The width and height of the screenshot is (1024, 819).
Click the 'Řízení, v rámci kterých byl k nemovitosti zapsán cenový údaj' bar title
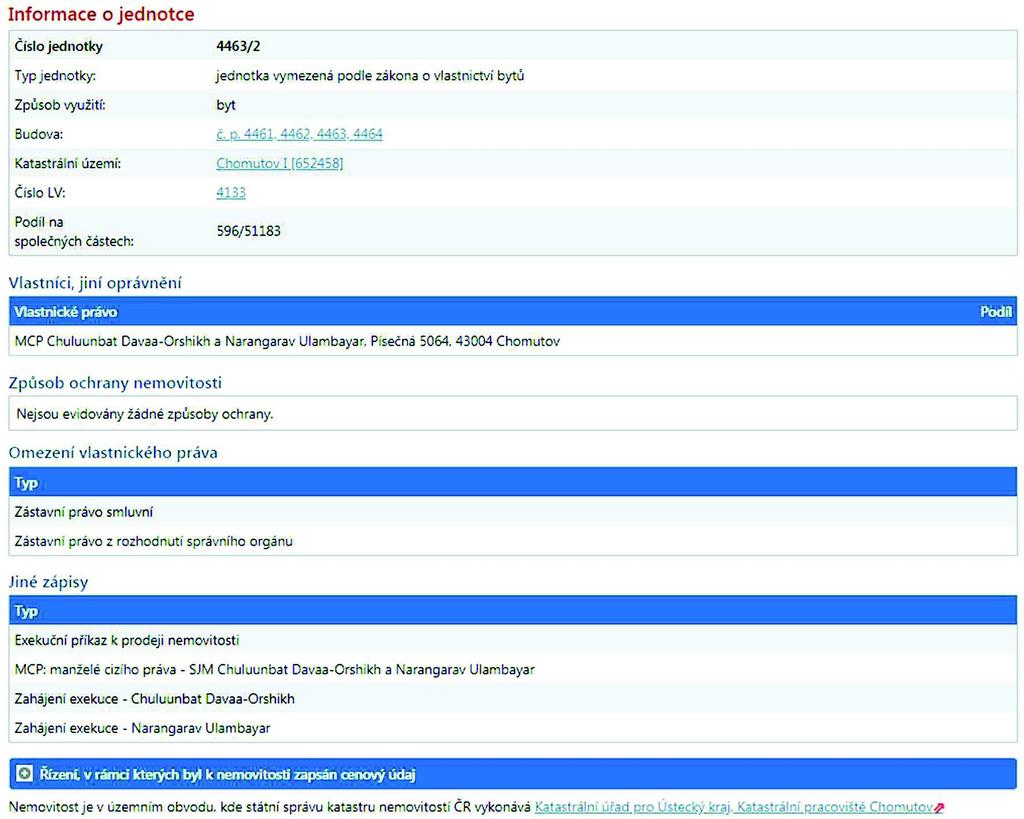(x=227, y=775)
